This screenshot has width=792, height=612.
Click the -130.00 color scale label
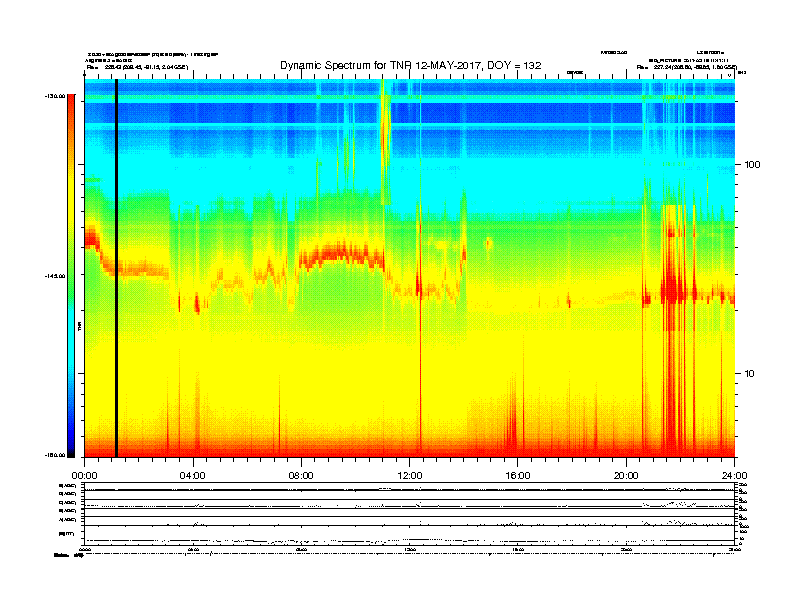[55, 96]
